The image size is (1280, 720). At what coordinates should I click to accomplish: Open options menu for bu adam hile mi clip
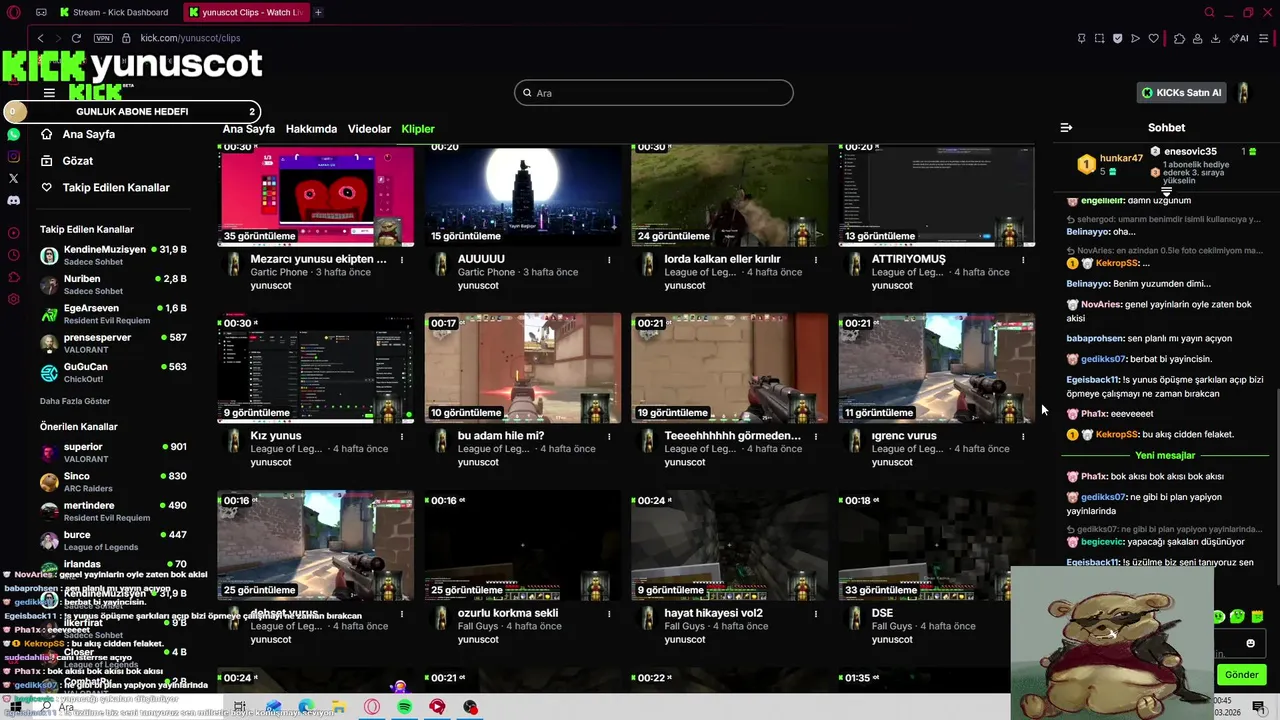(609, 437)
